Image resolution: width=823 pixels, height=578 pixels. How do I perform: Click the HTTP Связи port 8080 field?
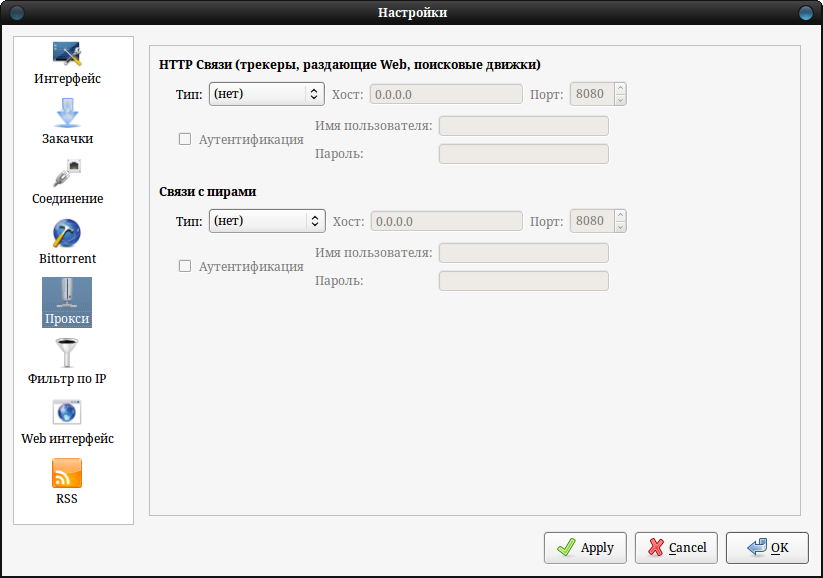[x=592, y=94]
